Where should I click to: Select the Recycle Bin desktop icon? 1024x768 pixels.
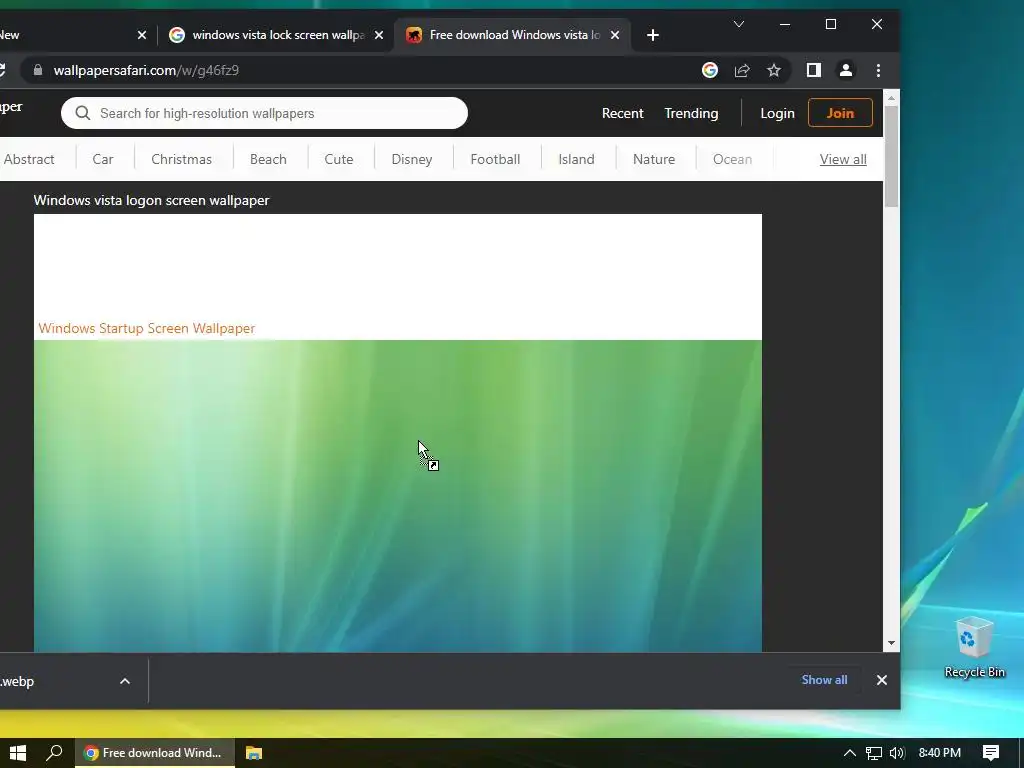click(x=974, y=647)
